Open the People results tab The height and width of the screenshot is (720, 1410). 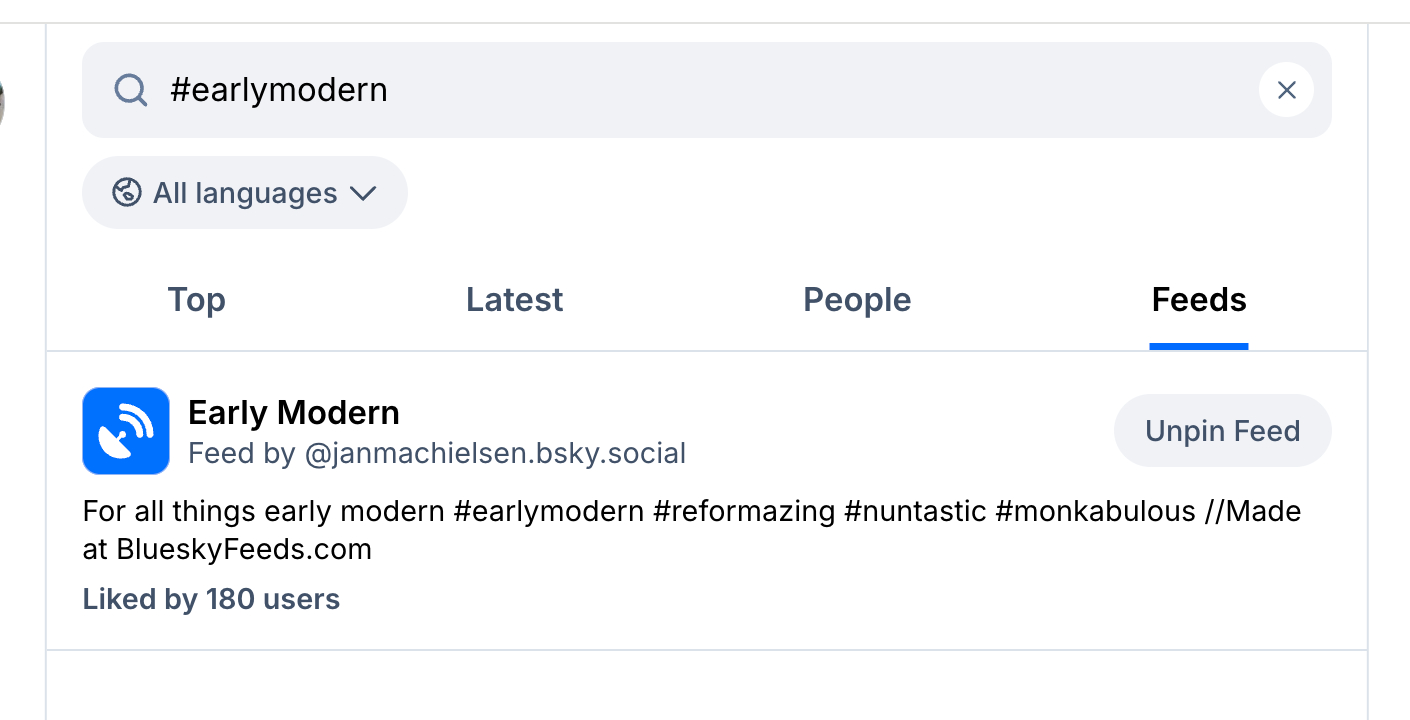coord(857,300)
